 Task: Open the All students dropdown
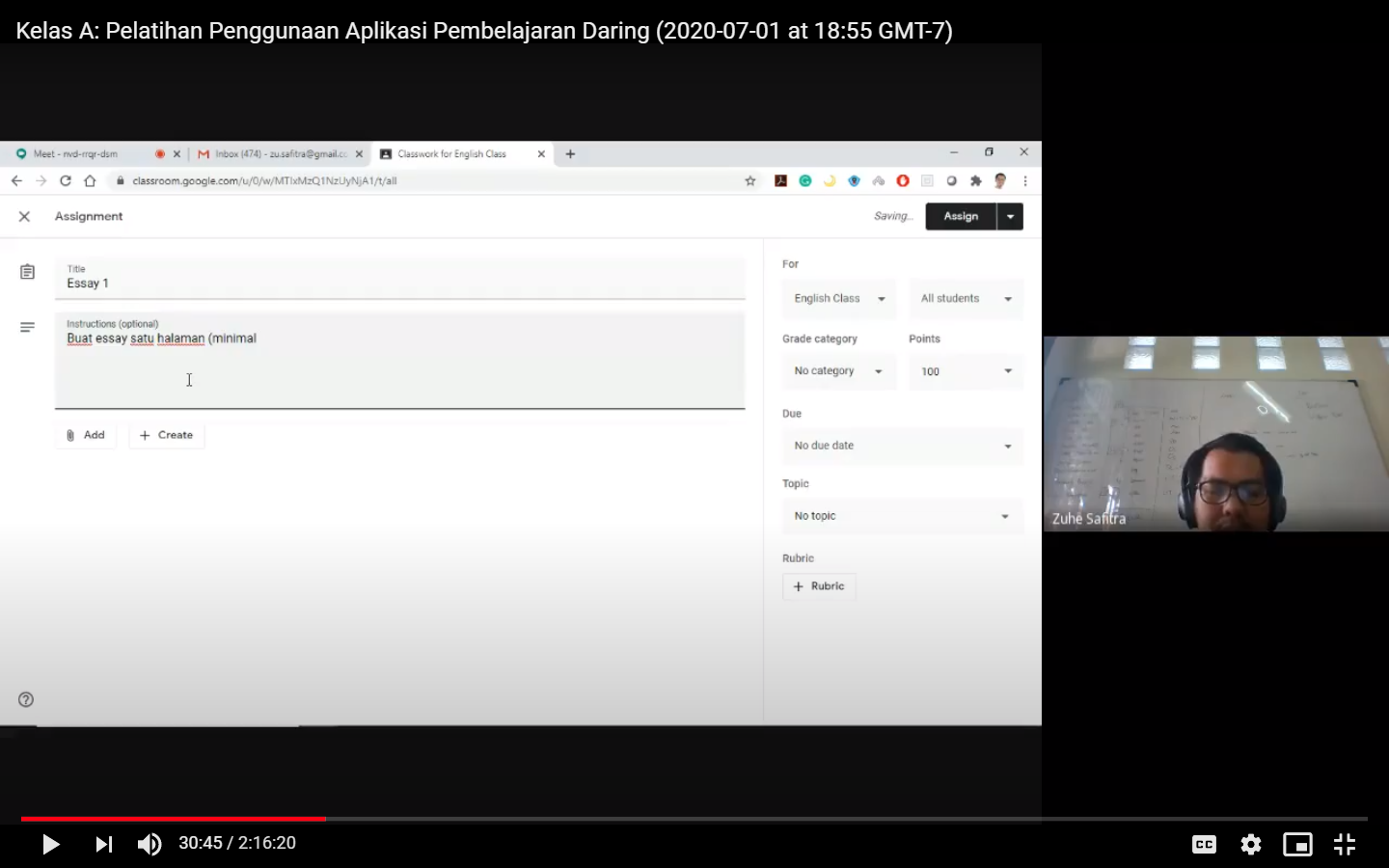[965, 299]
